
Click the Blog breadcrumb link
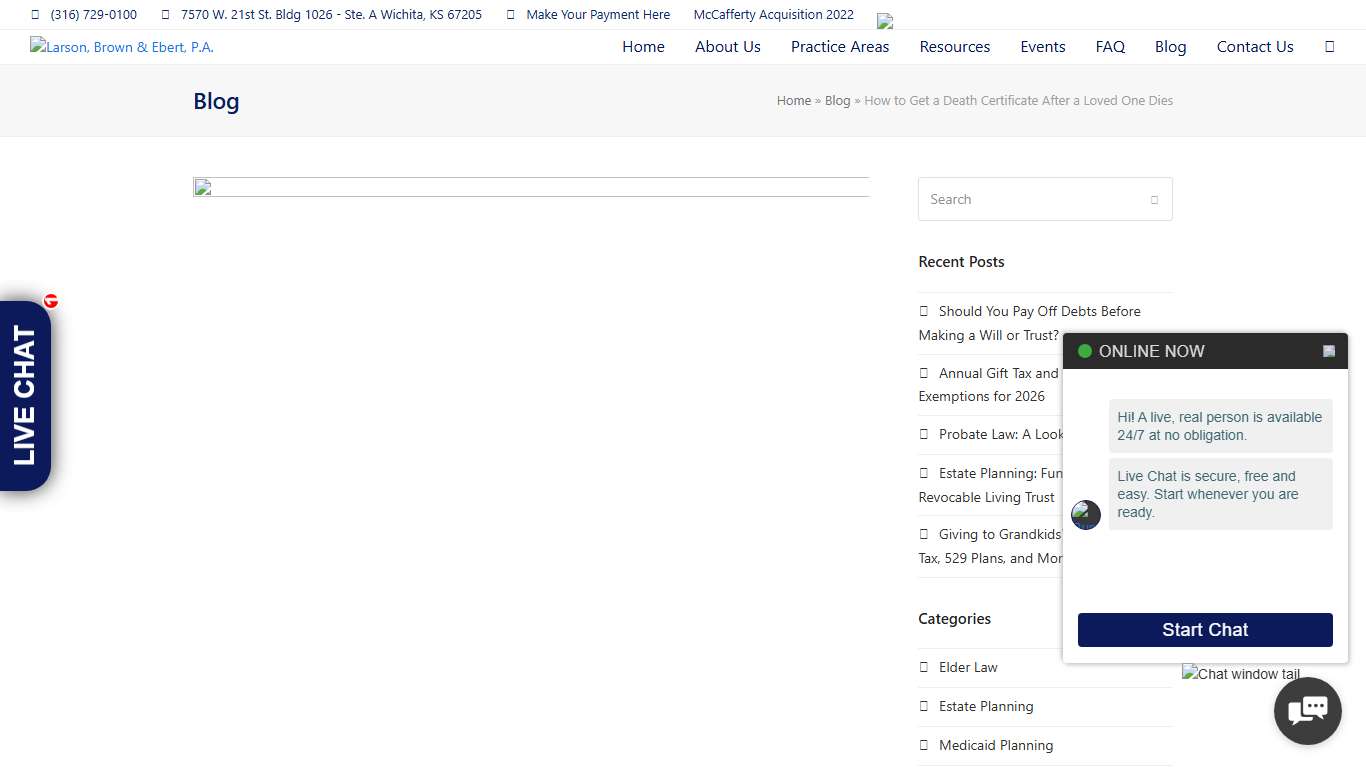pyautogui.click(x=837, y=101)
